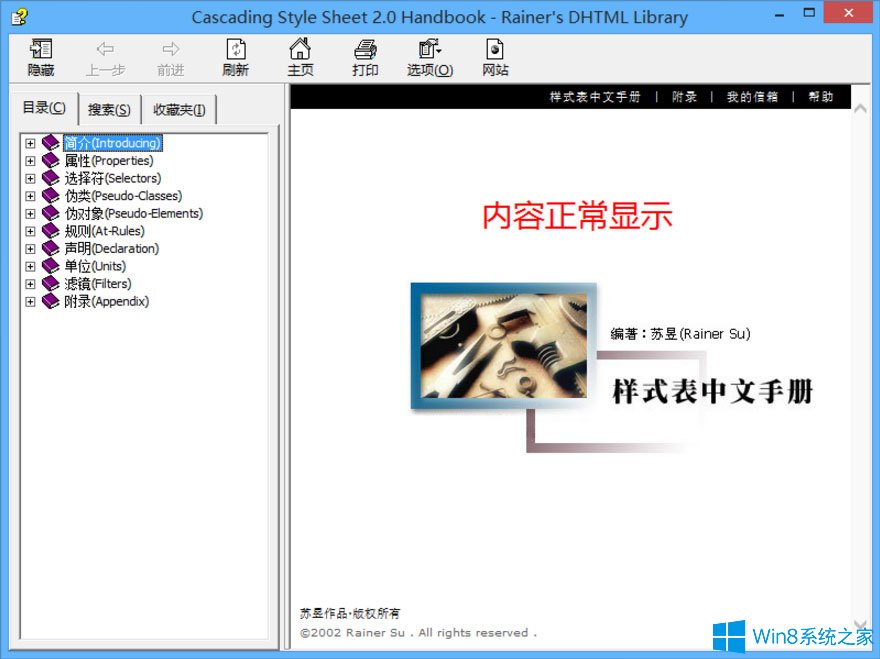Click book icon beside 选择符(Selectors)

click(x=51, y=178)
